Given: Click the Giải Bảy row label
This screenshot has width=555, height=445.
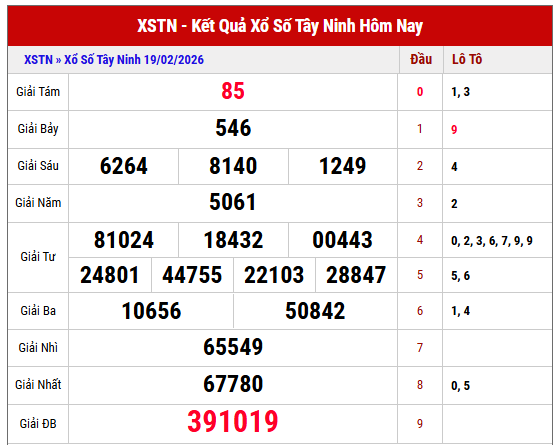Looking at the screenshot, I should 38,129.
